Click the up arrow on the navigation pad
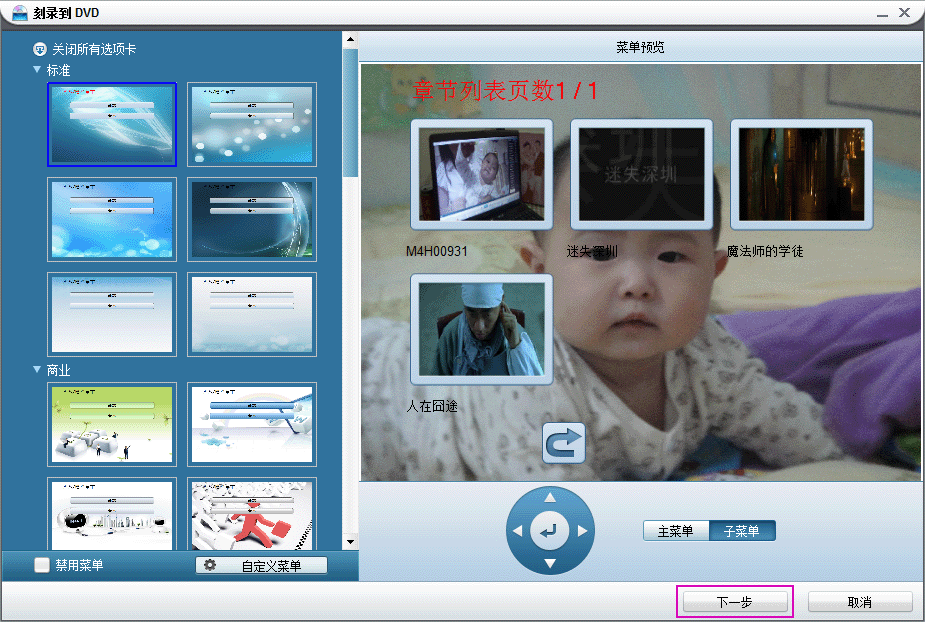 click(x=550, y=497)
